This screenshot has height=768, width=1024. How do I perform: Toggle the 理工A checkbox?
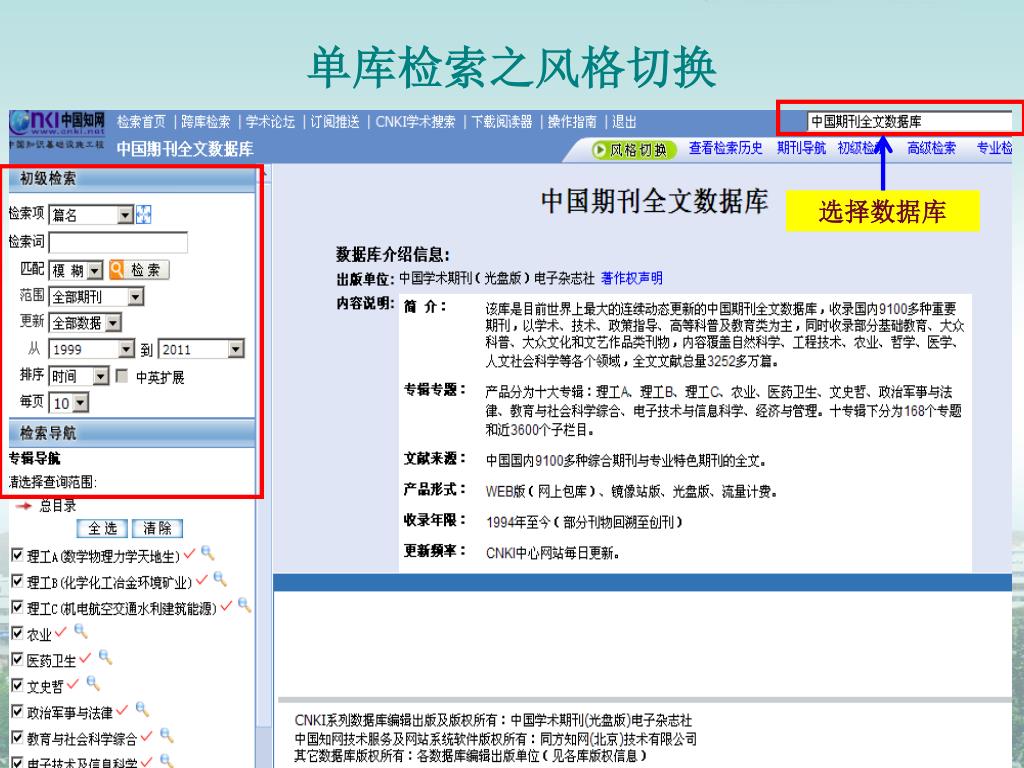(18, 555)
